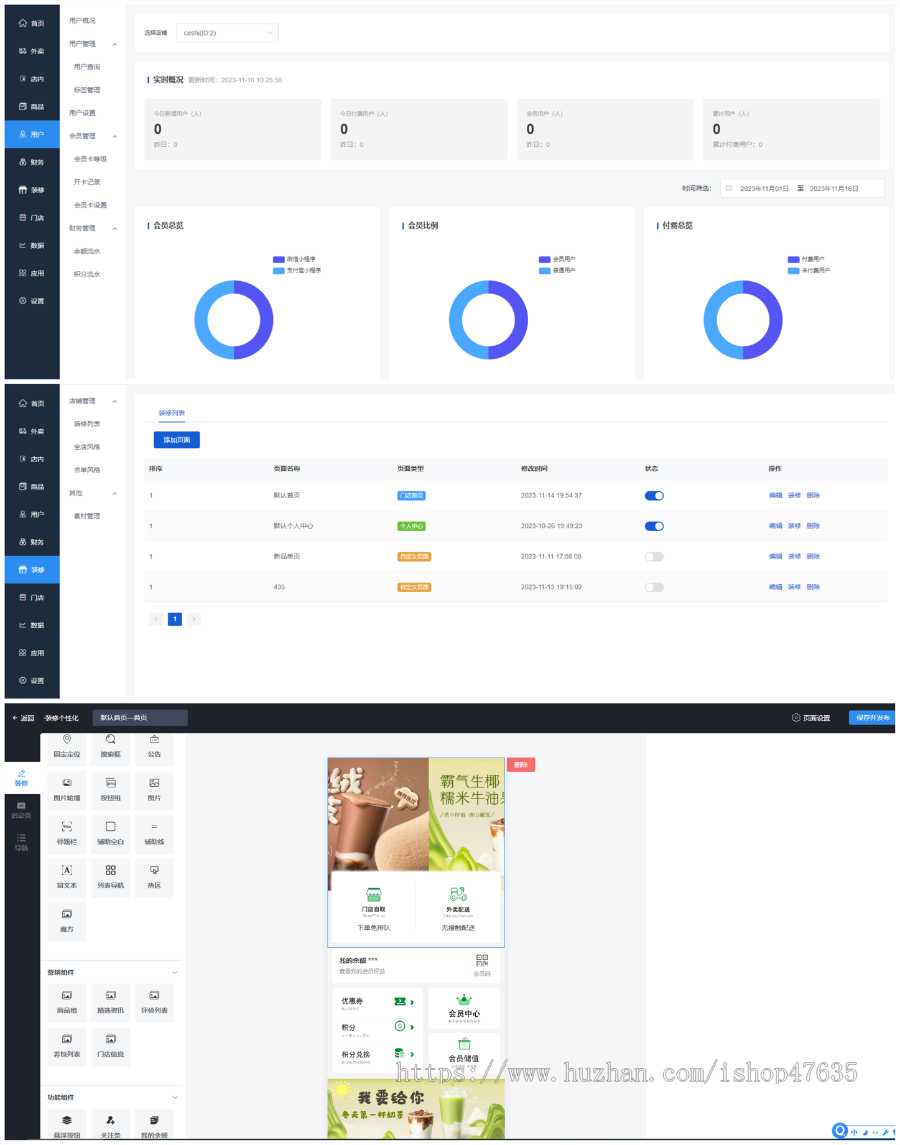900x1145 pixels.
Task: Collapse the 用户管理 submenu group
Action: pos(115,45)
